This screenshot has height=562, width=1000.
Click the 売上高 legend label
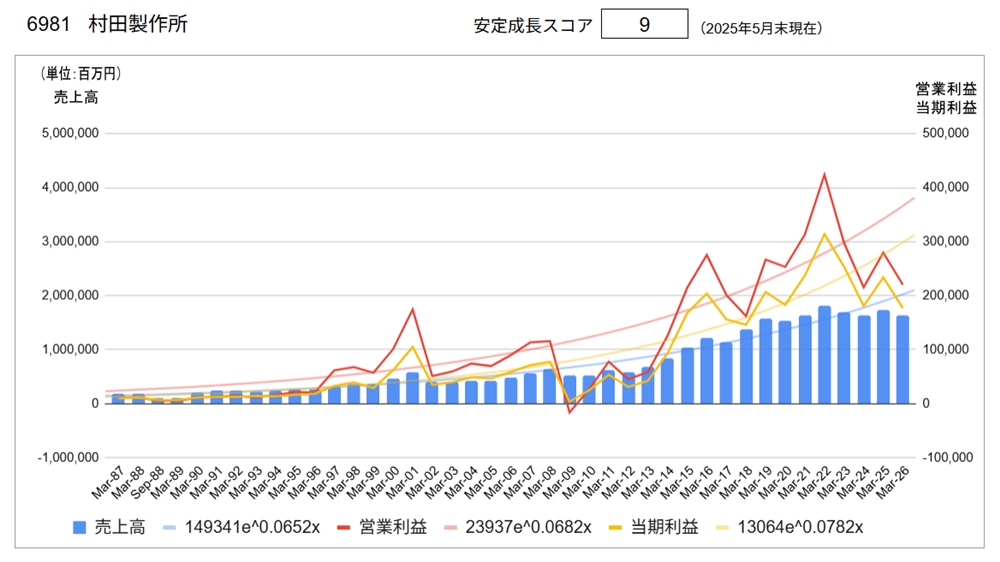click(120, 528)
